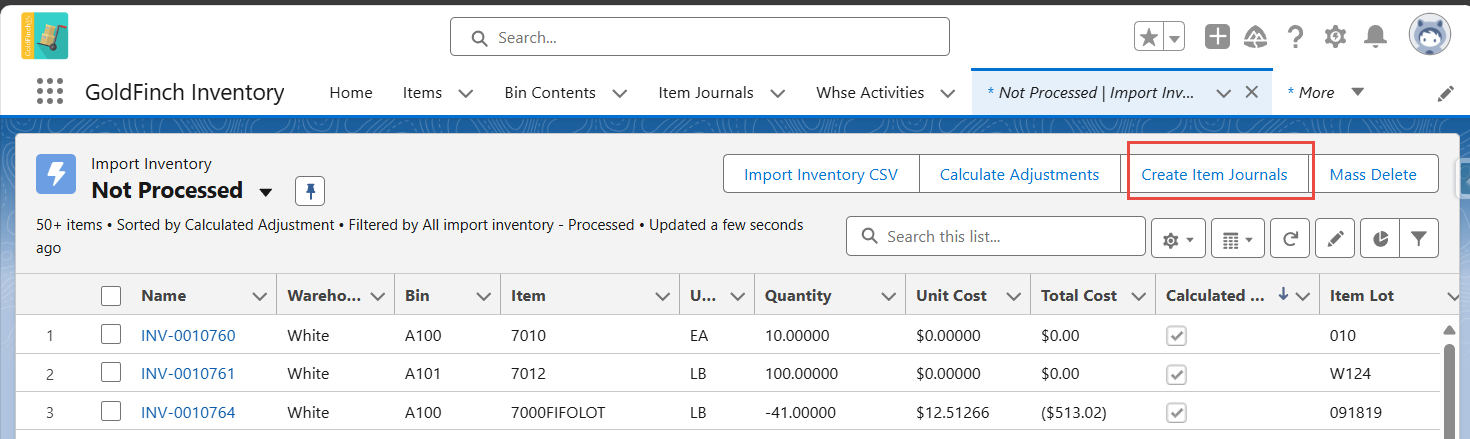The height and width of the screenshot is (439, 1470).
Task: Click the Favorites star icon
Action: coord(1149,37)
